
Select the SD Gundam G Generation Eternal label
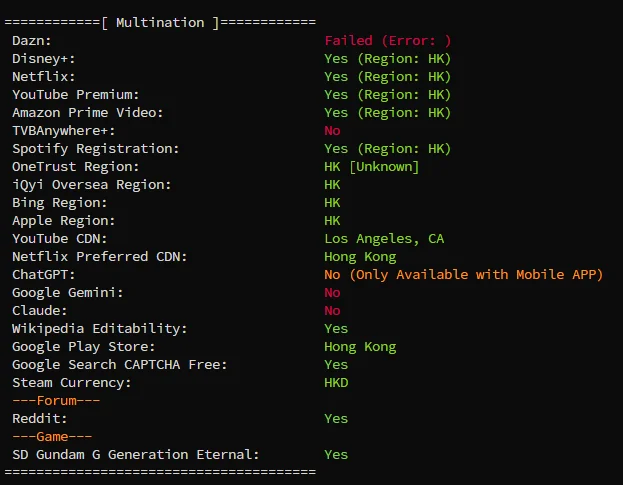(x=136, y=455)
